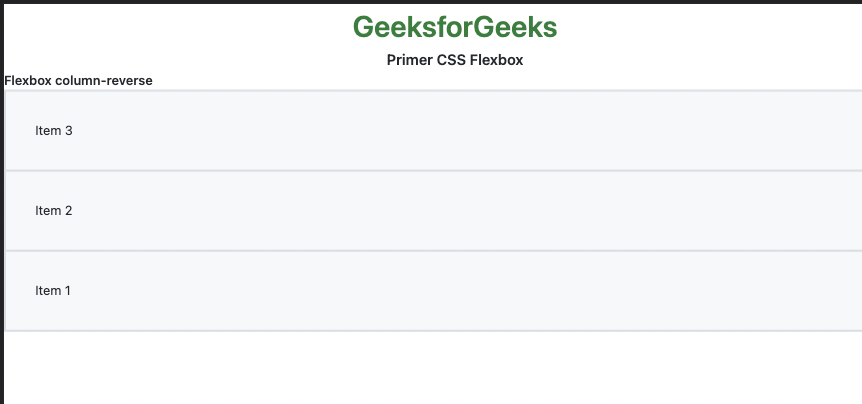862x404 pixels.
Task: Click the "Item 3" text
Action: click(x=54, y=131)
